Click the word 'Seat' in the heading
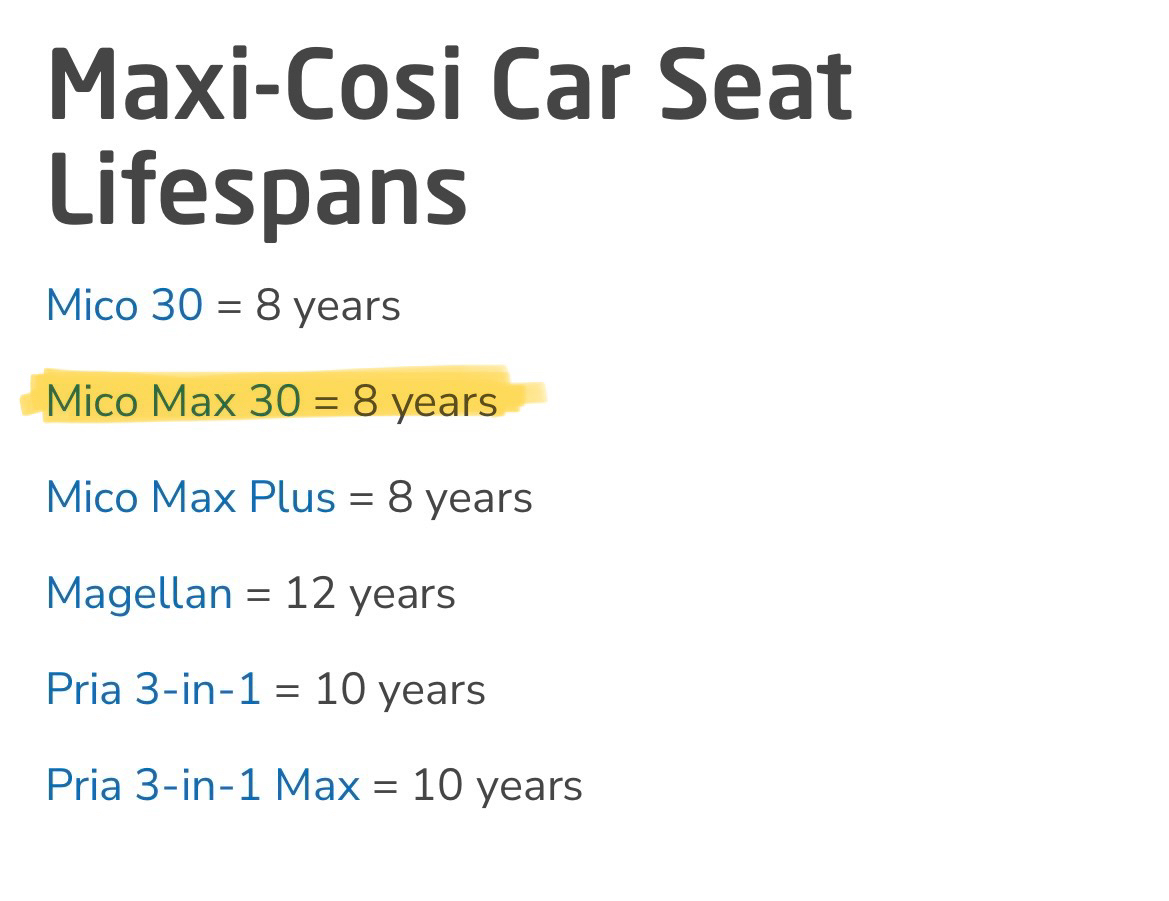The width and height of the screenshot is (1169, 901). tap(755, 84)
